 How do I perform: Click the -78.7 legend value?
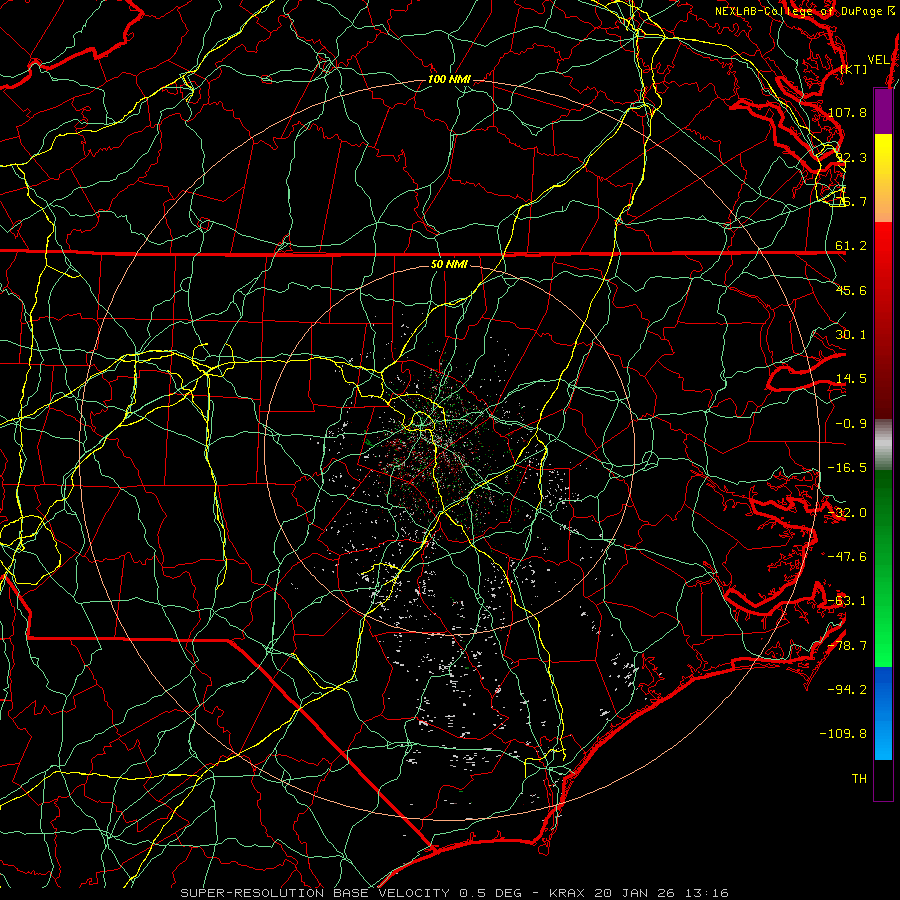pos(847,646)
